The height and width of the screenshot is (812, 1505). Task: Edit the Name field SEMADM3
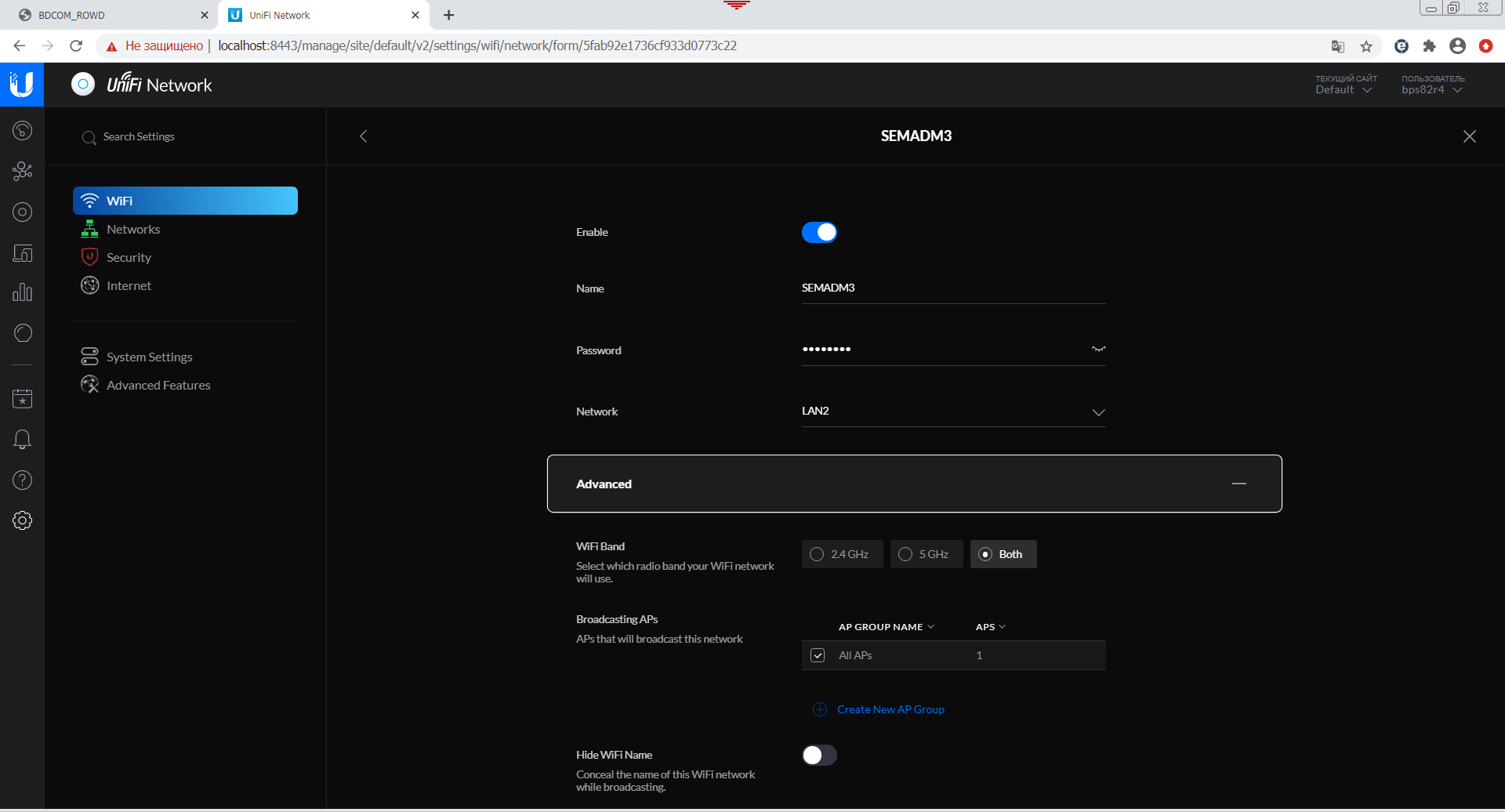(953, 288)
